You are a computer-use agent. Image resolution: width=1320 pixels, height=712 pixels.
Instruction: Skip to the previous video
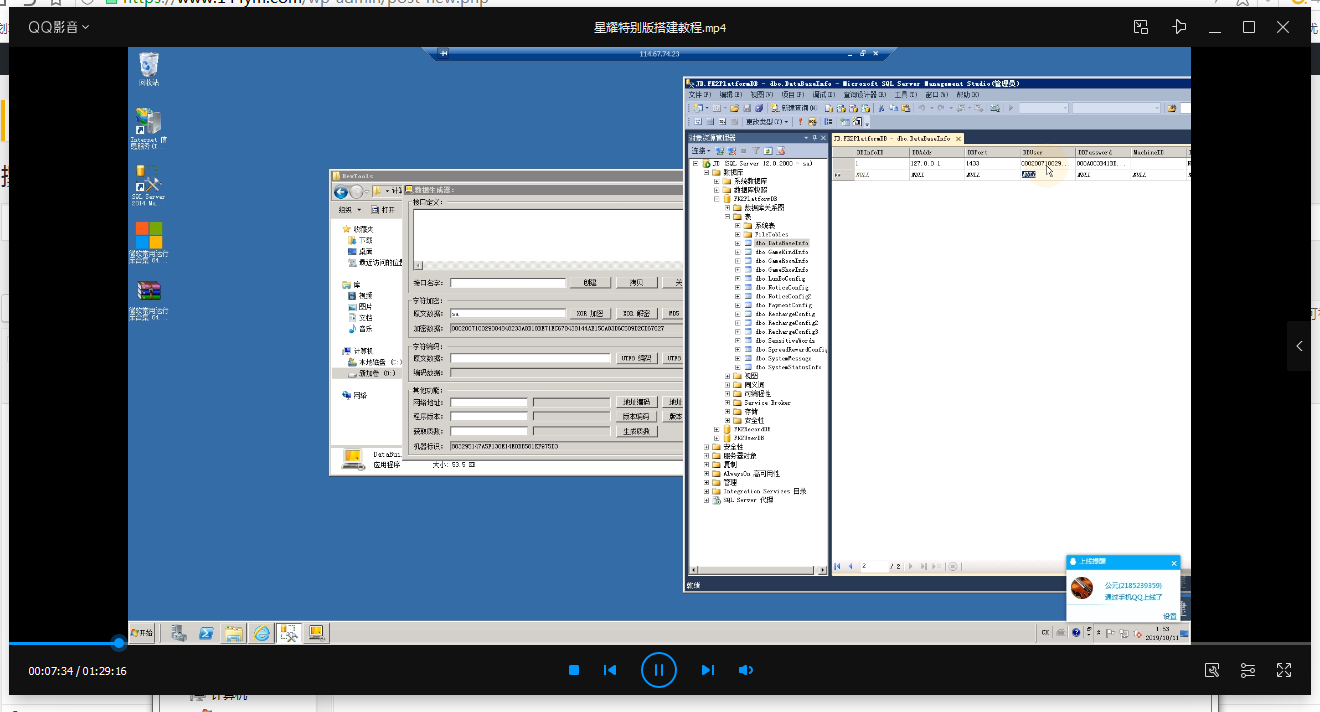click(610, 670)
